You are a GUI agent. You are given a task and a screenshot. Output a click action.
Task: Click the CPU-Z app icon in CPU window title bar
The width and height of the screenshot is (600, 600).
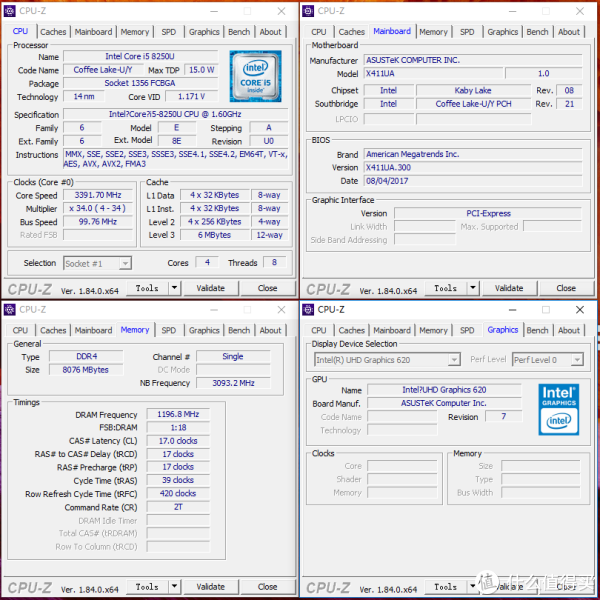(x=10, y=11)
